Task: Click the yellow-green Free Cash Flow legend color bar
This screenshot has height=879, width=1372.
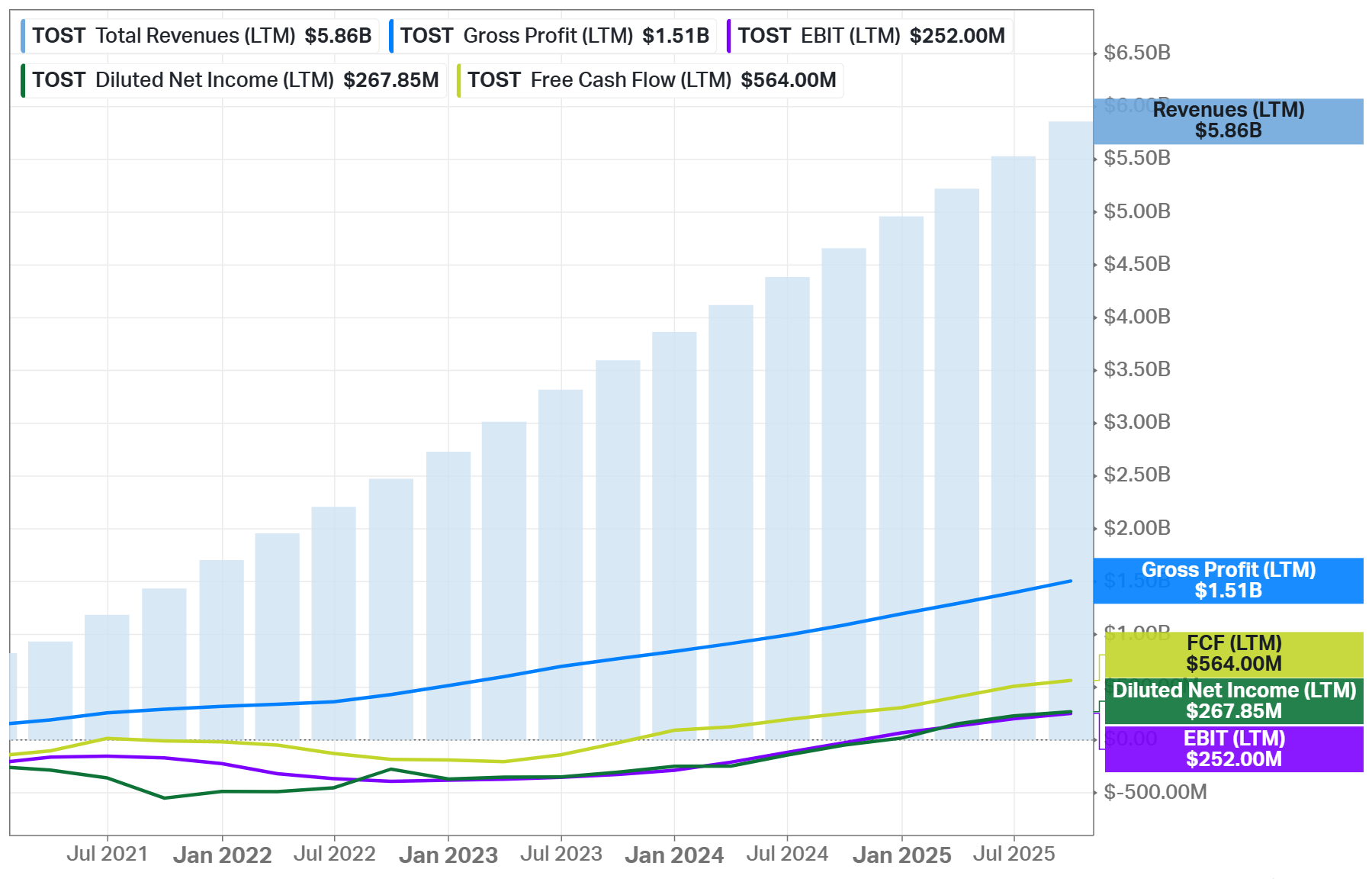Action: [458, 80]
